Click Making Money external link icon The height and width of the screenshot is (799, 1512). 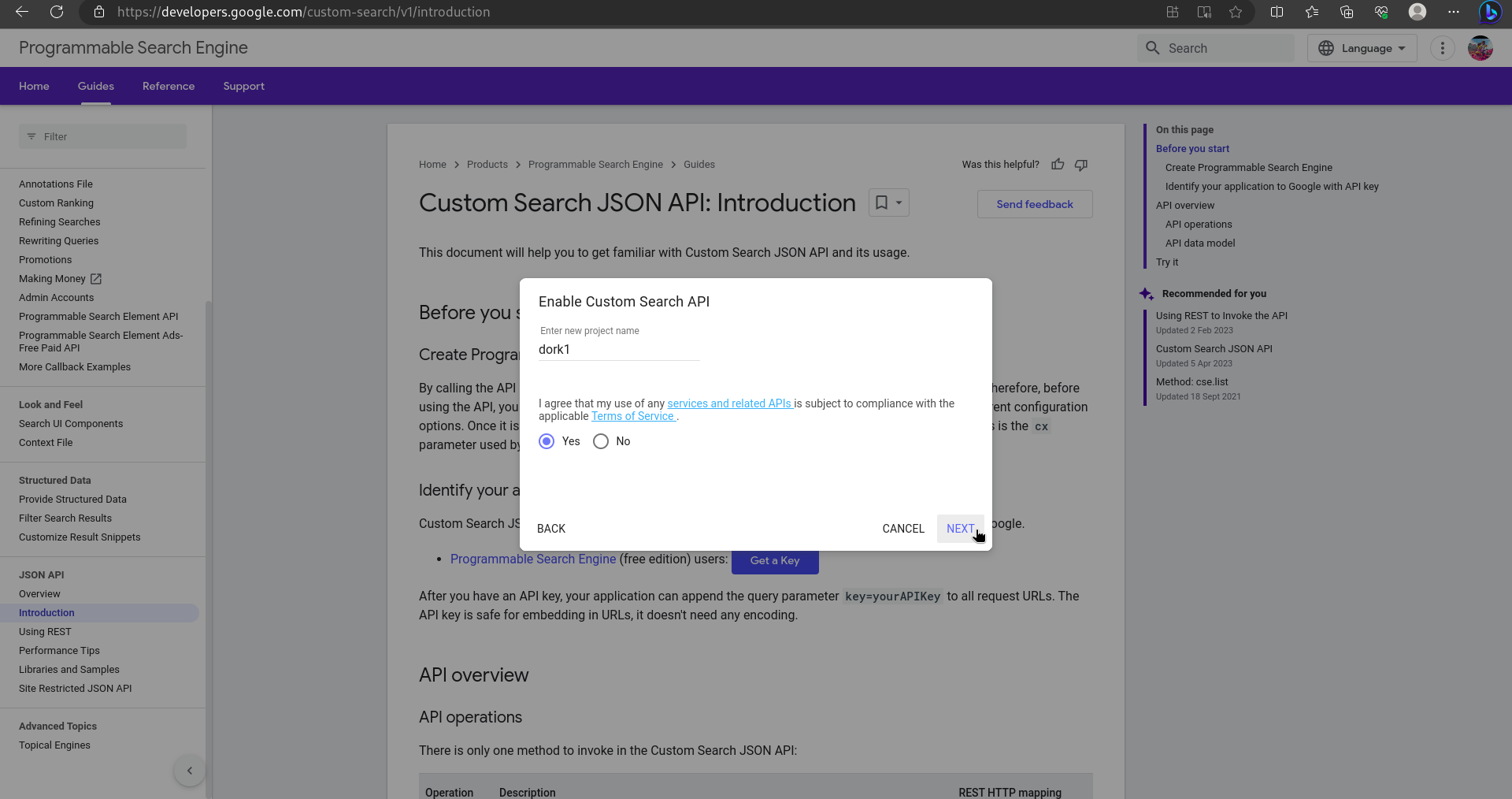[96, 279]
